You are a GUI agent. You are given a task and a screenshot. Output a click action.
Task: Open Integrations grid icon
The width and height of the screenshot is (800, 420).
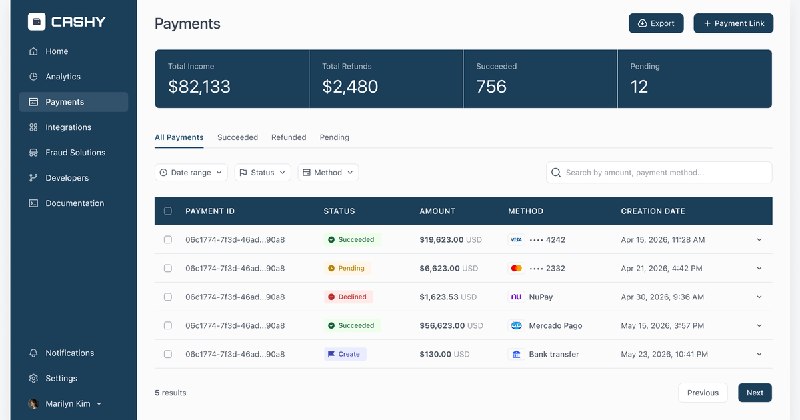pyautogui.click(x=33, y=127)
